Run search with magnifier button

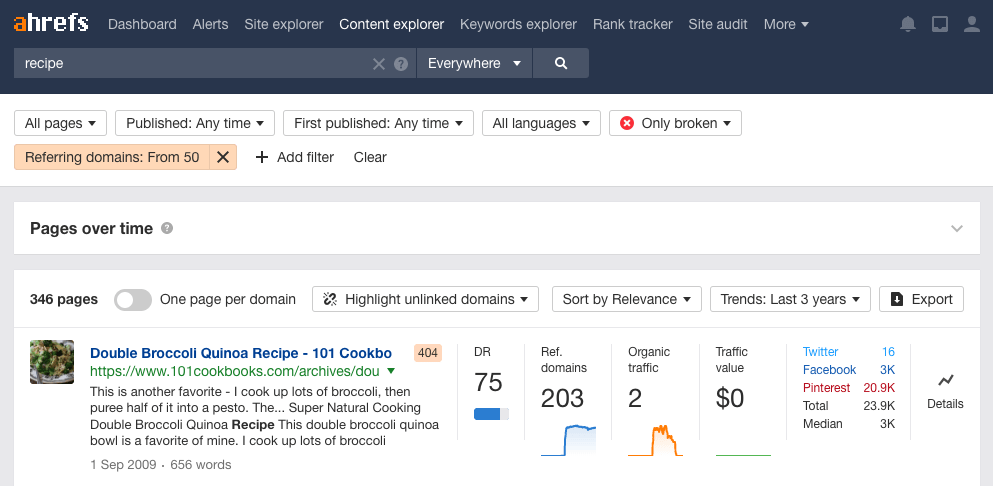[560, 63]
